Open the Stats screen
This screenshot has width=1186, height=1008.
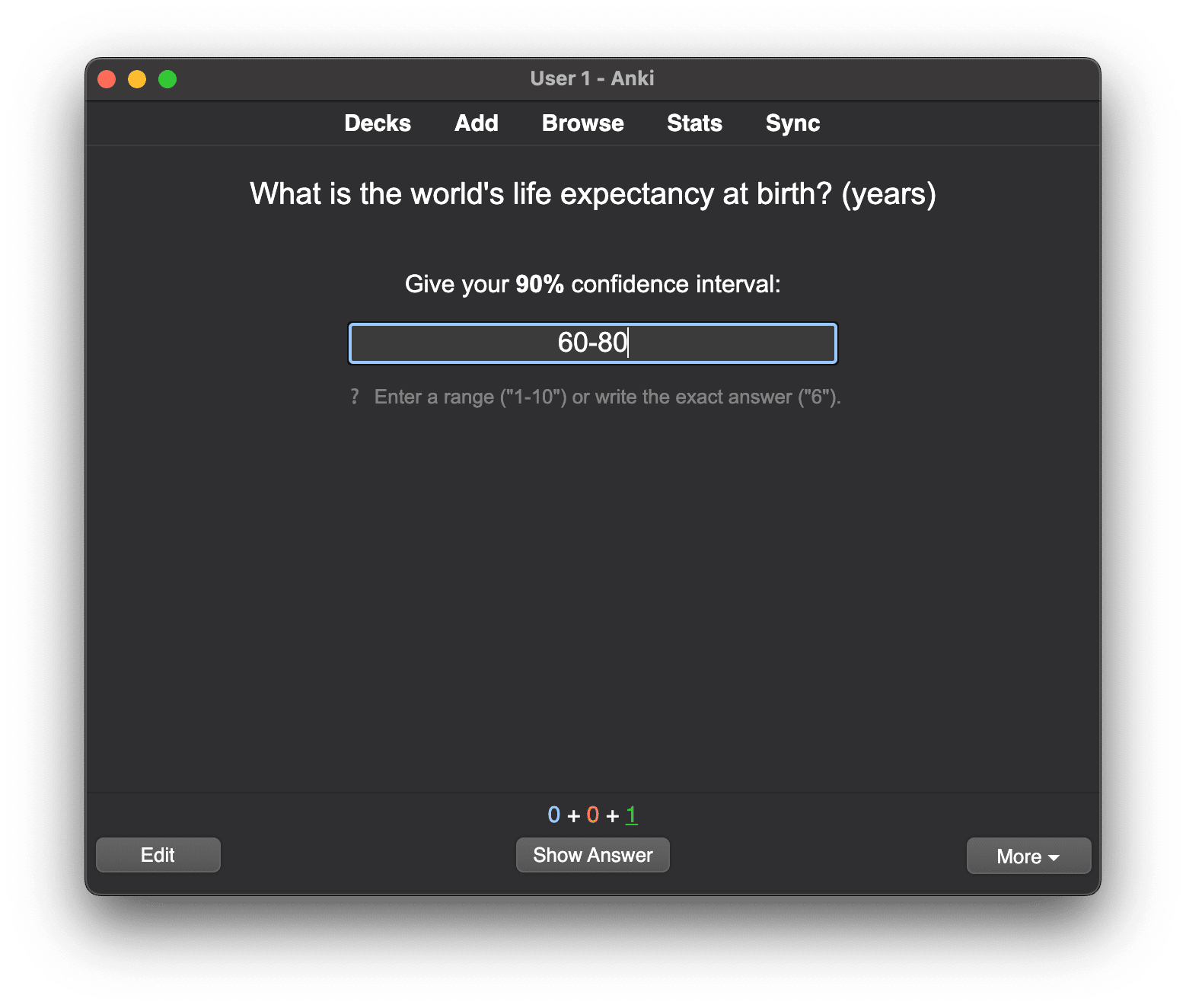pyautogui.click(x=694, y=123)
